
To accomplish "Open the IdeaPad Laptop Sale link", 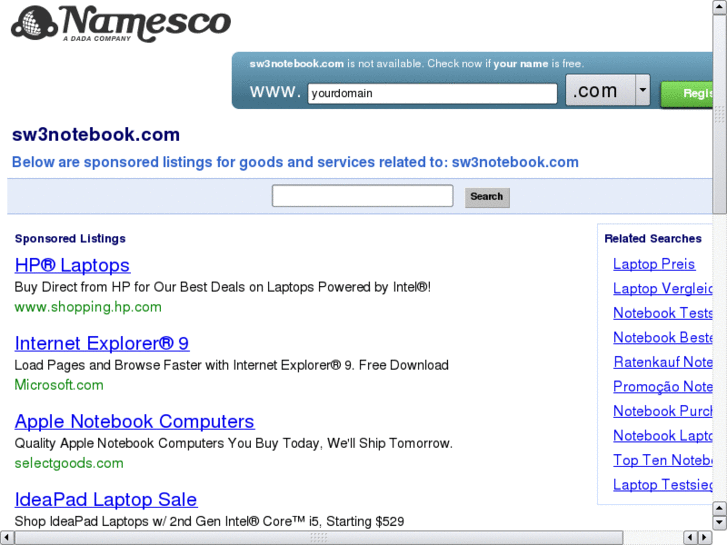I will pos(106,500).
